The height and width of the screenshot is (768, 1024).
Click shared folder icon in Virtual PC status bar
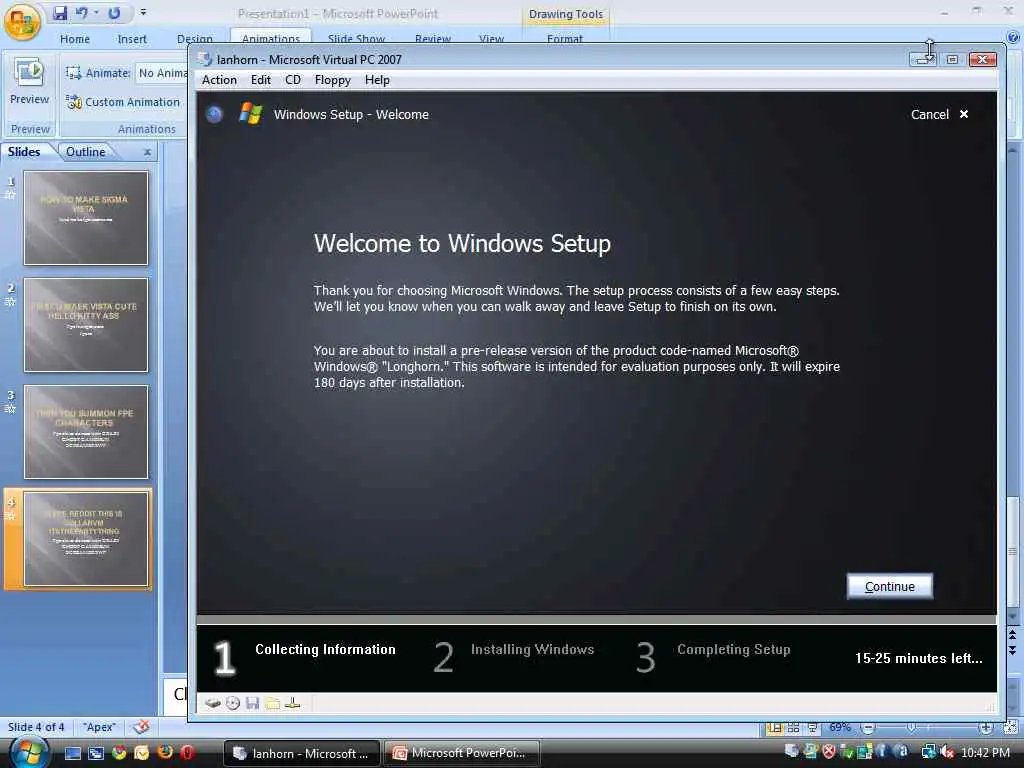(x=273, y=703)
